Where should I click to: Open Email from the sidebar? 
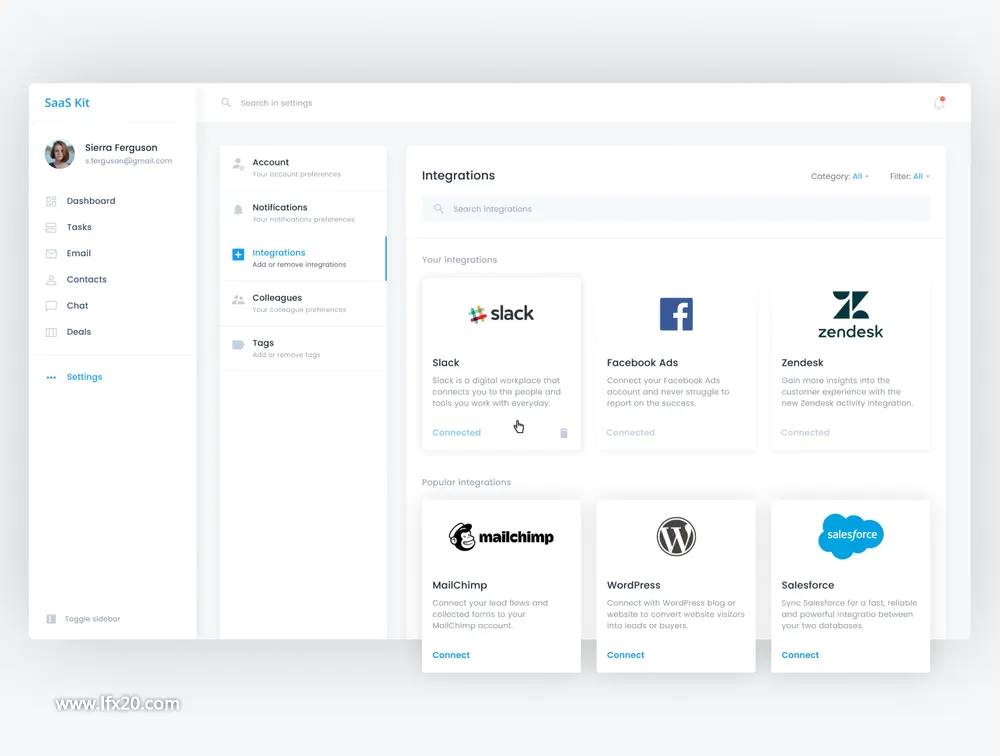[79, 253]
